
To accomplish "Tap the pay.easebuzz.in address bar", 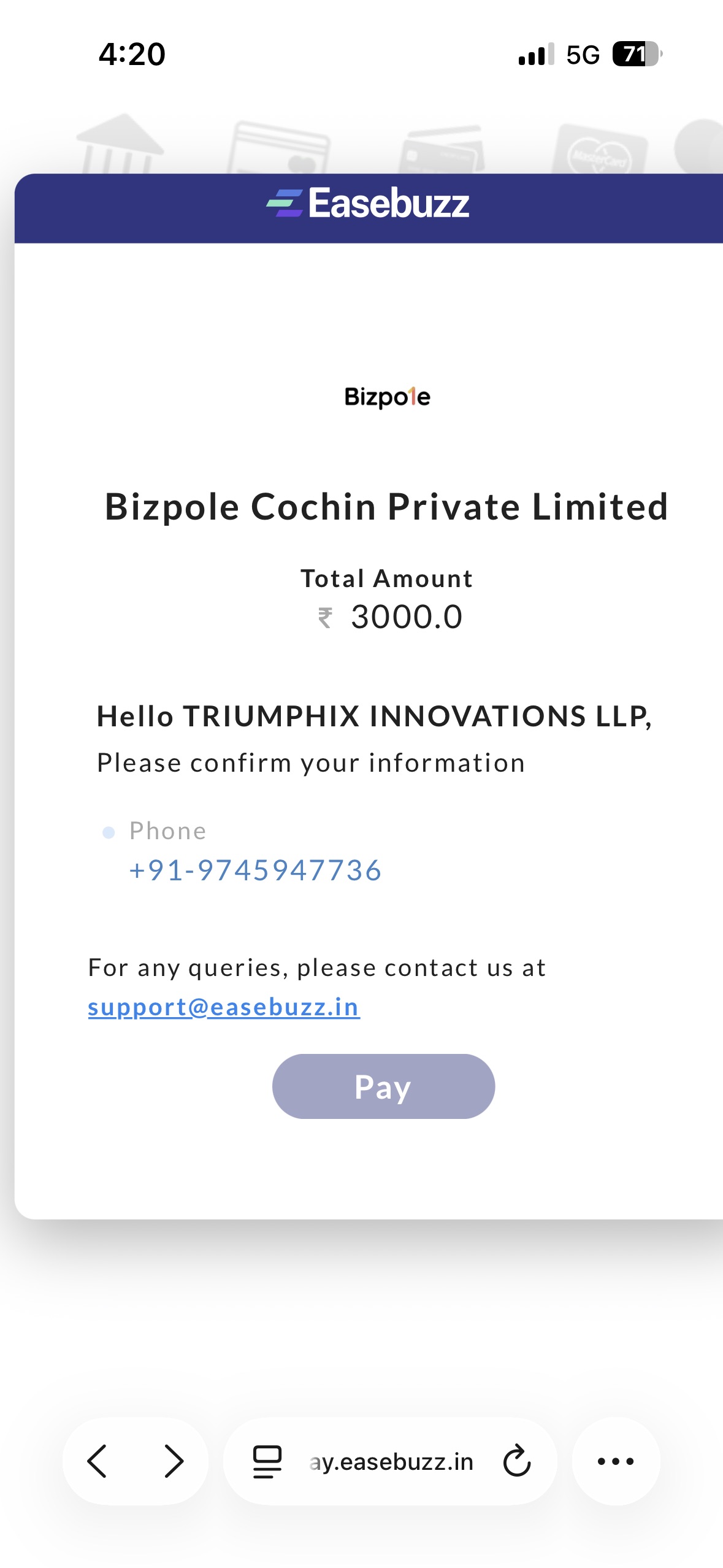I will point(391,1461).
